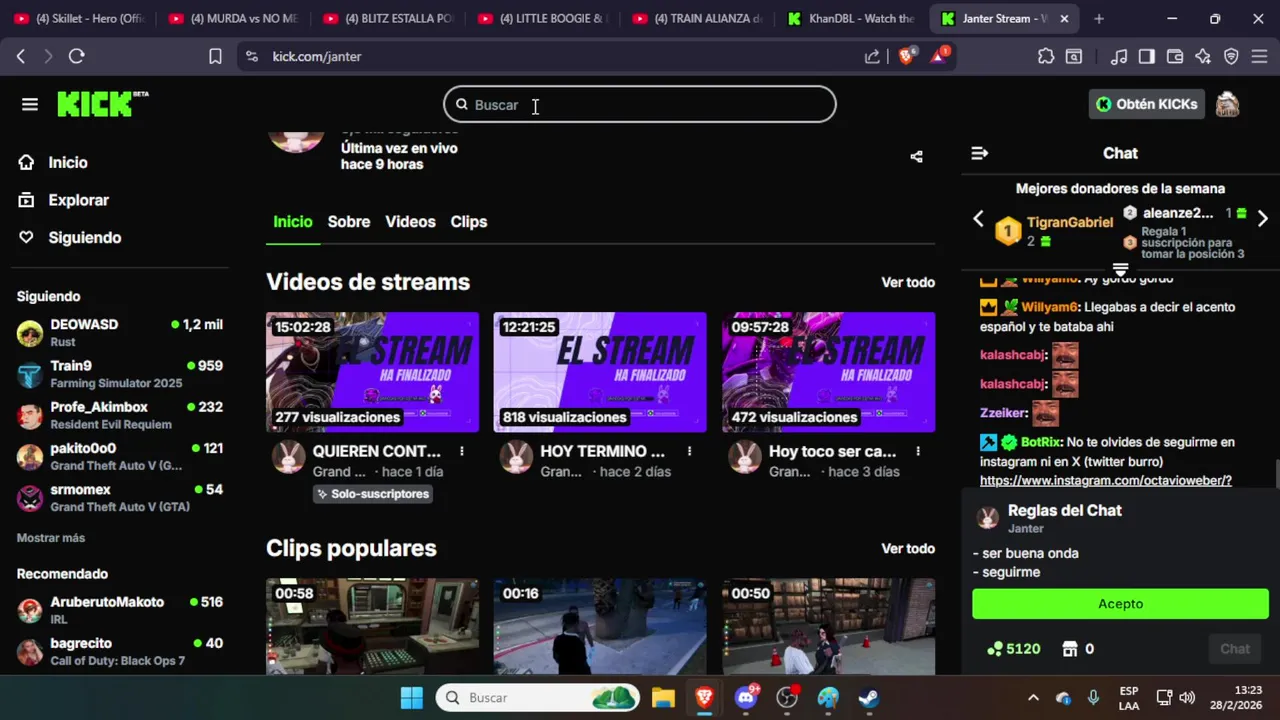The width and height of the screenshot is (1280, 720).
Task: Open the 00:16 popular clip thumbnail
Action: [600, 627]
